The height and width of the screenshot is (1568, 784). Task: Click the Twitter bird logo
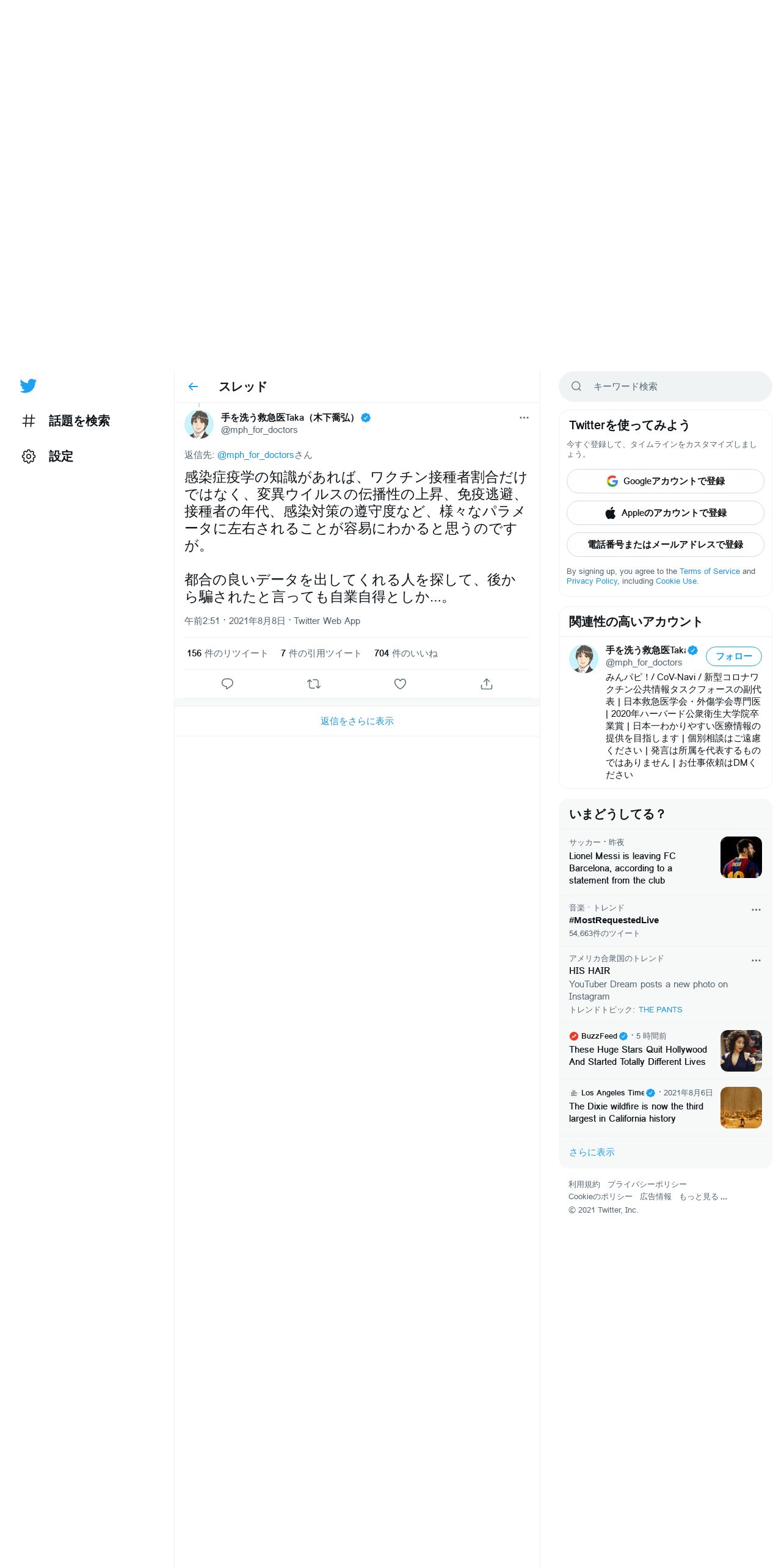(28, 386)
